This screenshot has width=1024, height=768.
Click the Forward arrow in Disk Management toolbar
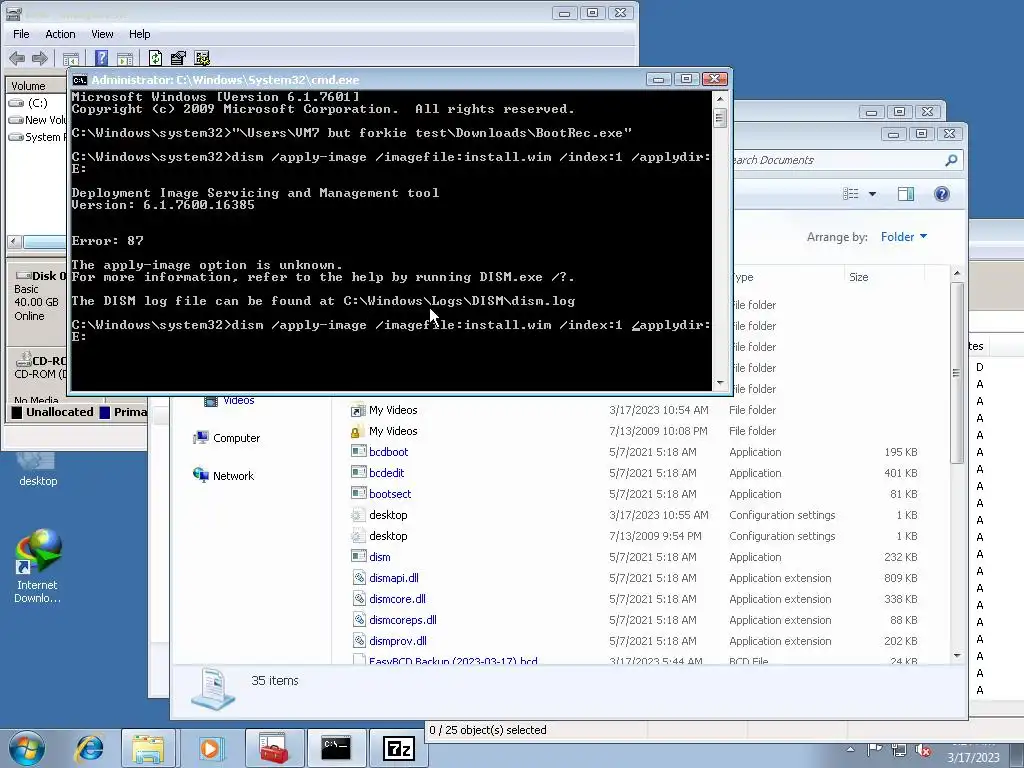[40, 58]
